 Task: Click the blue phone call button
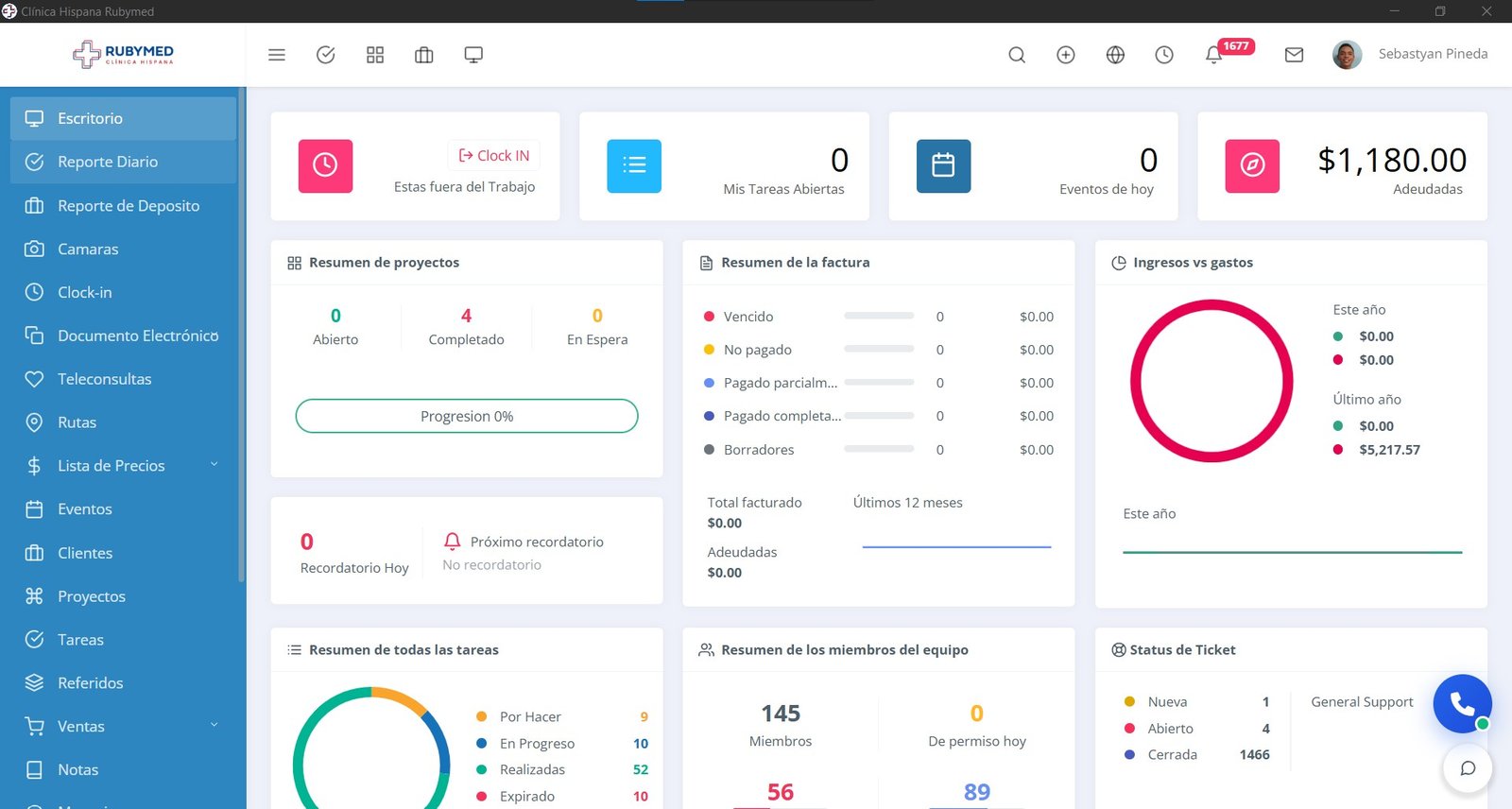1461,703
